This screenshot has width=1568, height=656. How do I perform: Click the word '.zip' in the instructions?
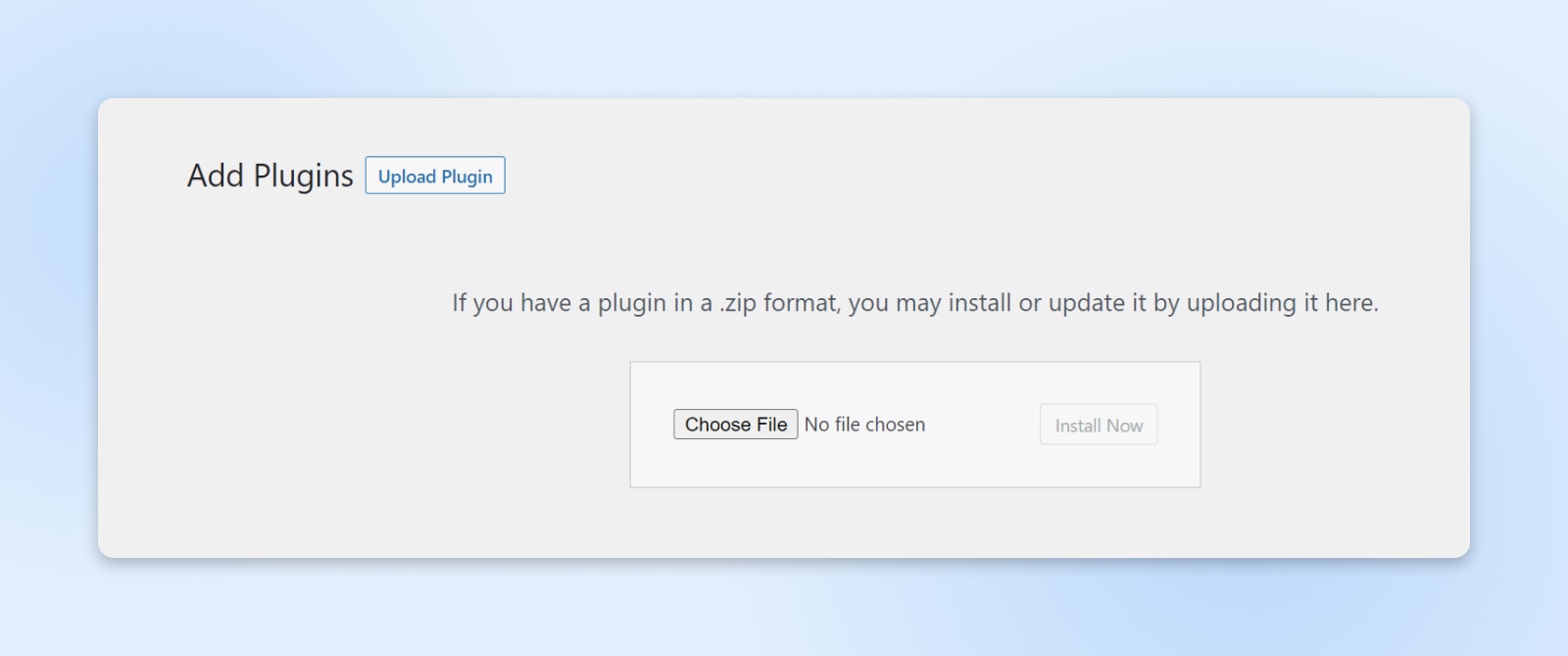coord(738,303)
